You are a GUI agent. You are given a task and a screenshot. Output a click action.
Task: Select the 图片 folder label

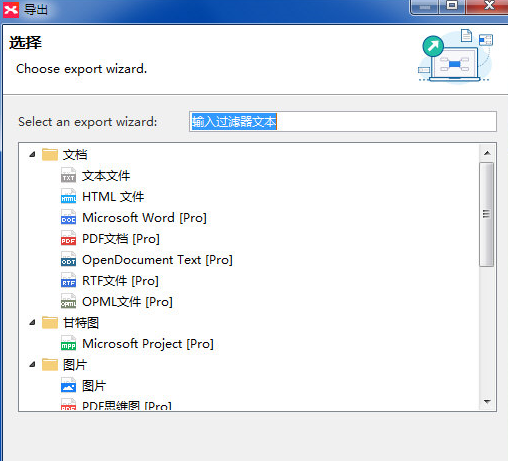coord(75,365)
